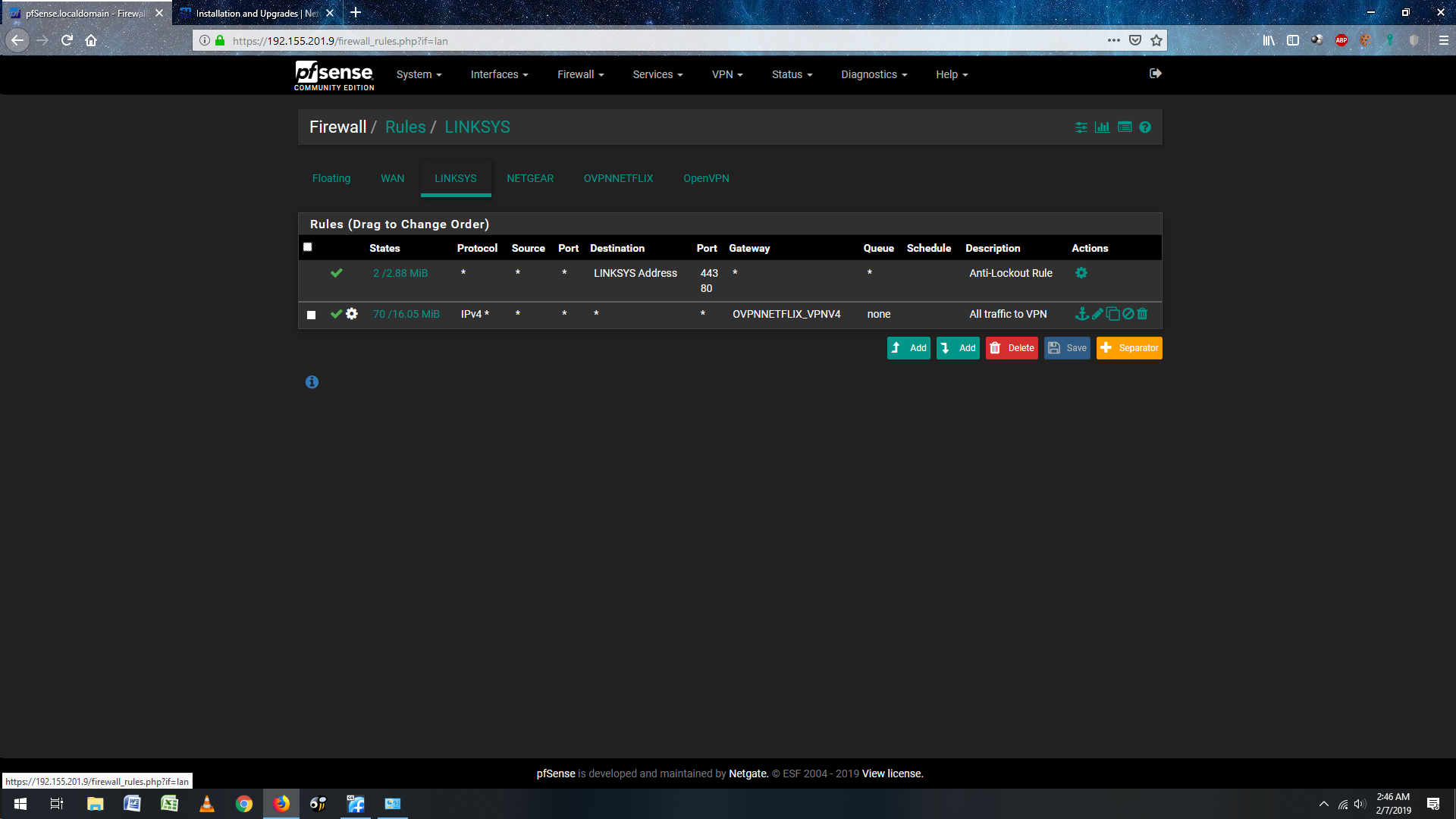Expand the Interfaces menu

tap(499, 74)
